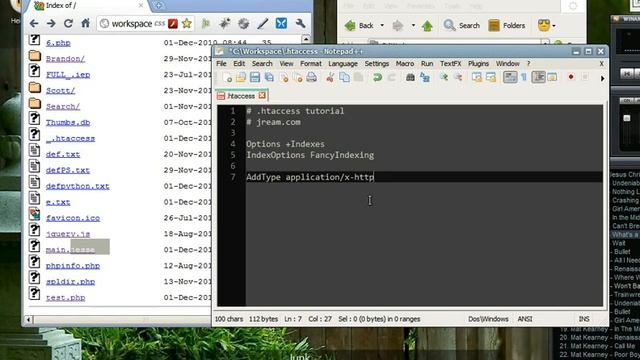Close the Index of / tab
The height and width of the screenshot is (360, 640).
pyautogui.click(x=141, y=5)
